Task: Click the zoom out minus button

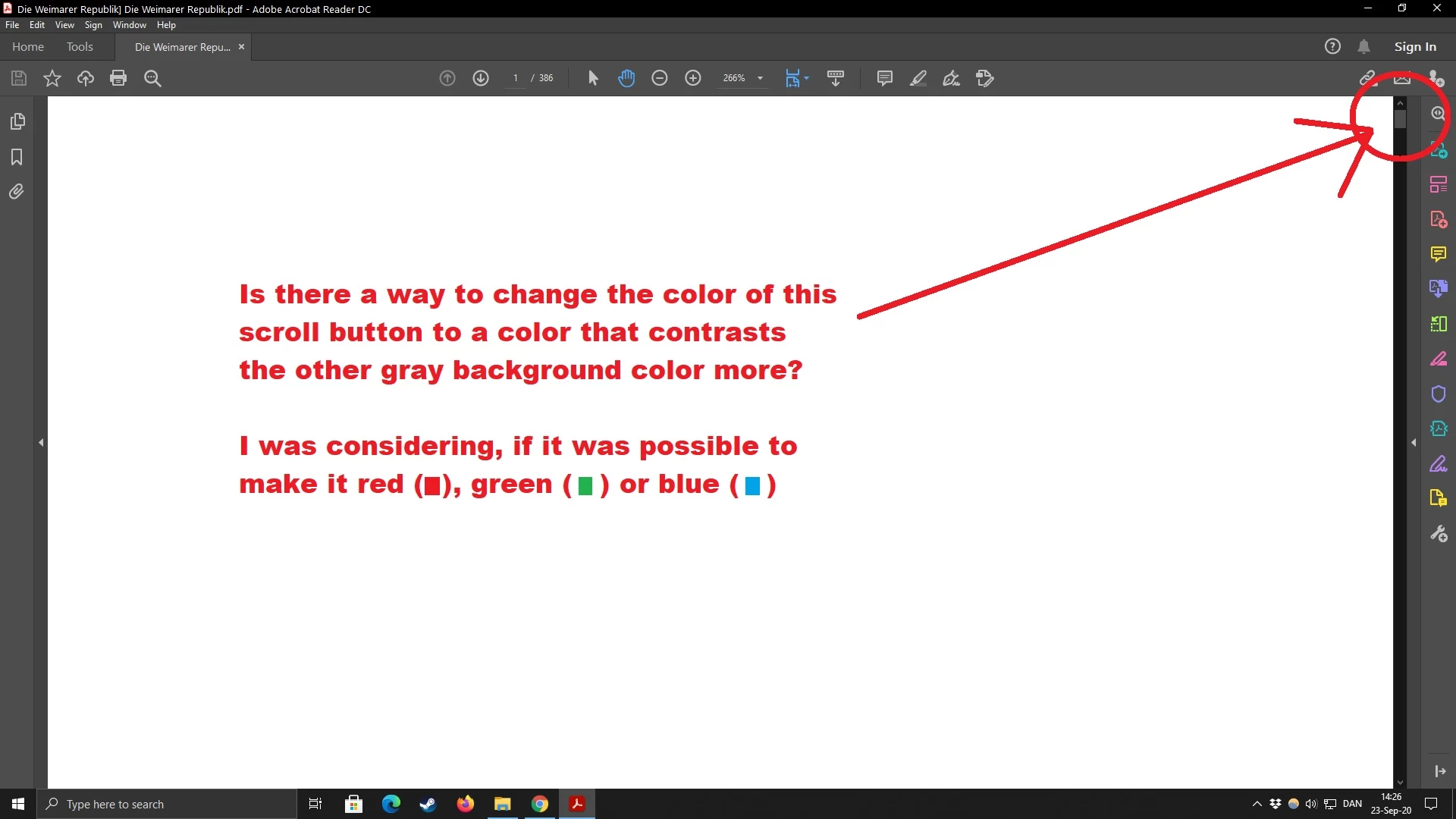Action: click(x=660, y=78)
